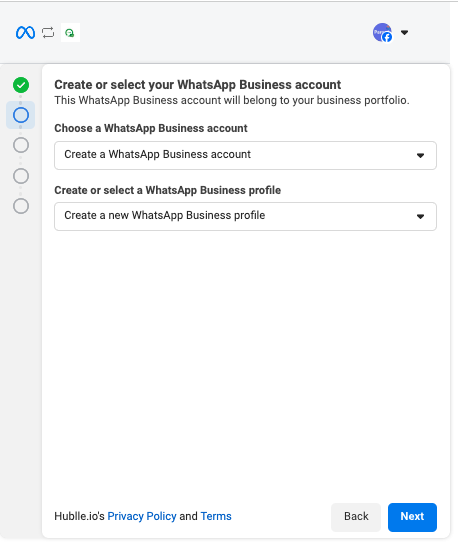Jump to the fourth step circle

(x=21, y=176)
